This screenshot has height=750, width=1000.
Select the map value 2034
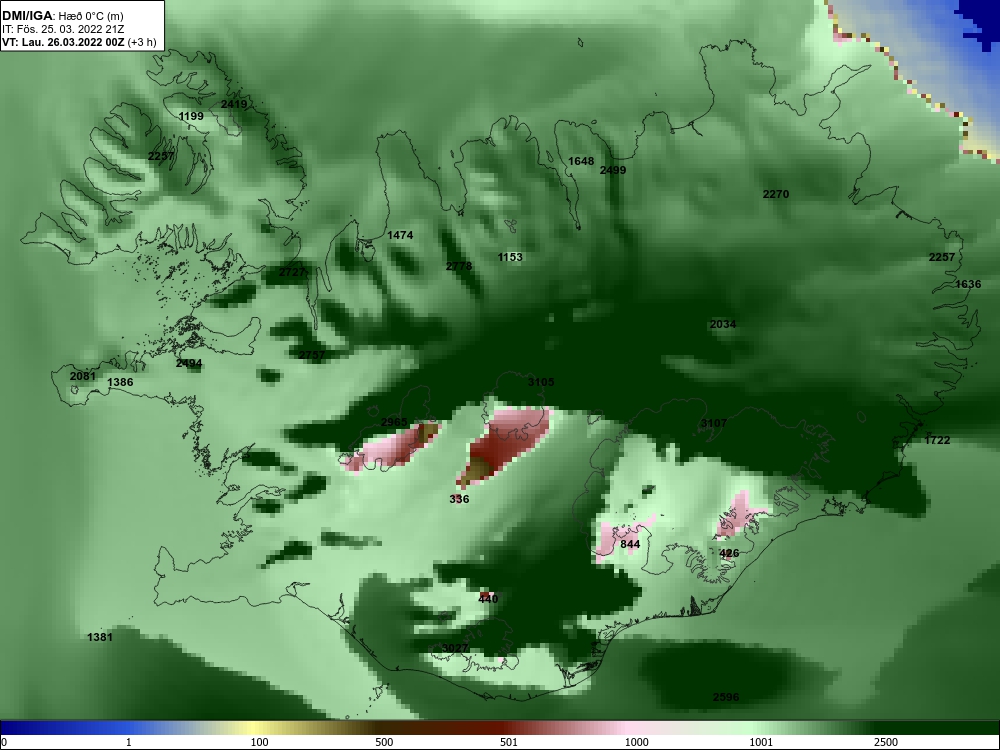click(x=723, y=324)
